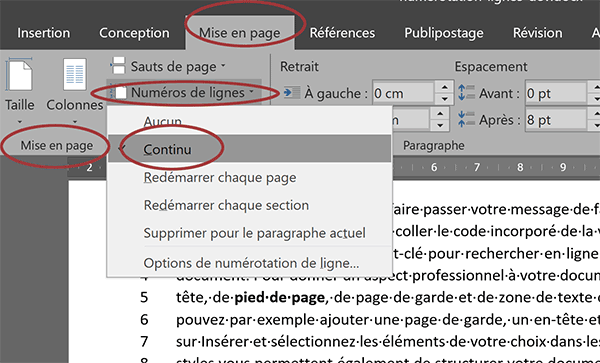Click the Colonnes columns icon
The width and height of the screenshot is (600, 363).
[x=75, y=74]
